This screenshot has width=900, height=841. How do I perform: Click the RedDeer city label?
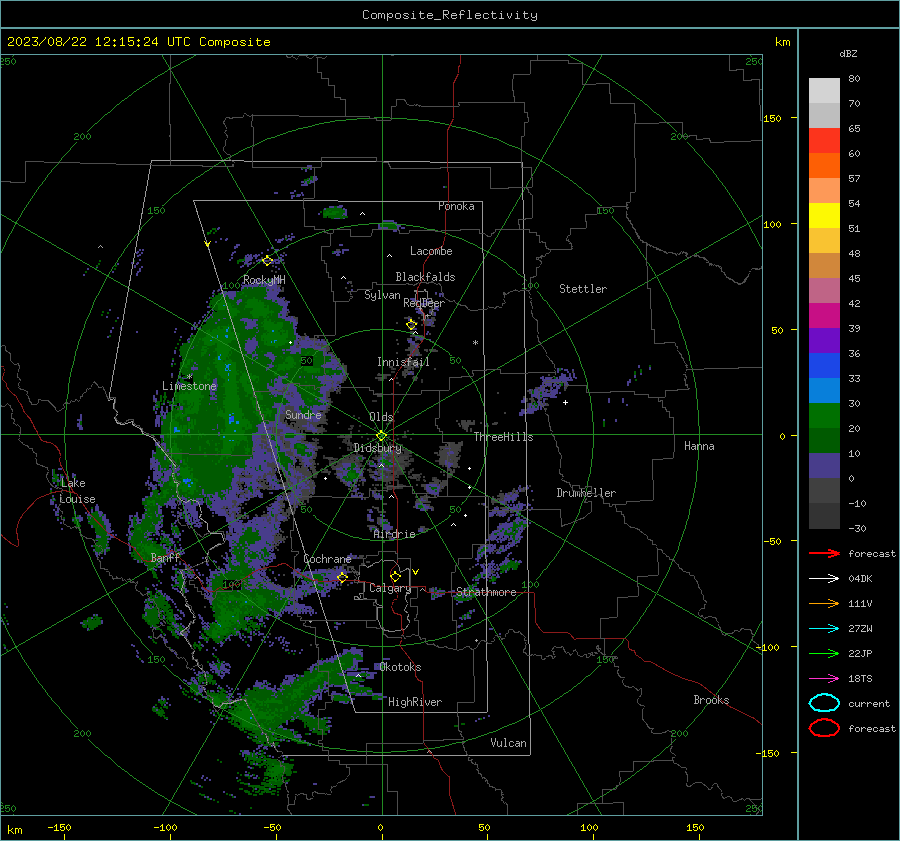424,303
